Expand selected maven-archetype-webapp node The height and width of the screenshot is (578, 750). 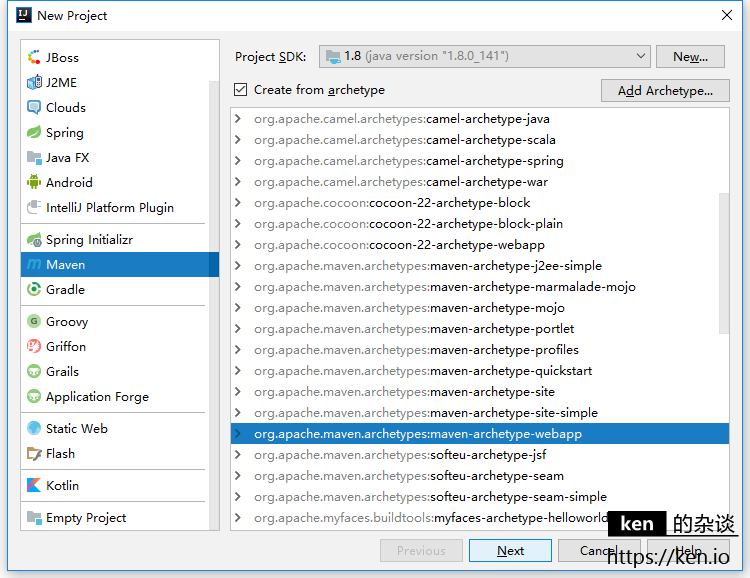pyautogui.click(x=238, y=434)
